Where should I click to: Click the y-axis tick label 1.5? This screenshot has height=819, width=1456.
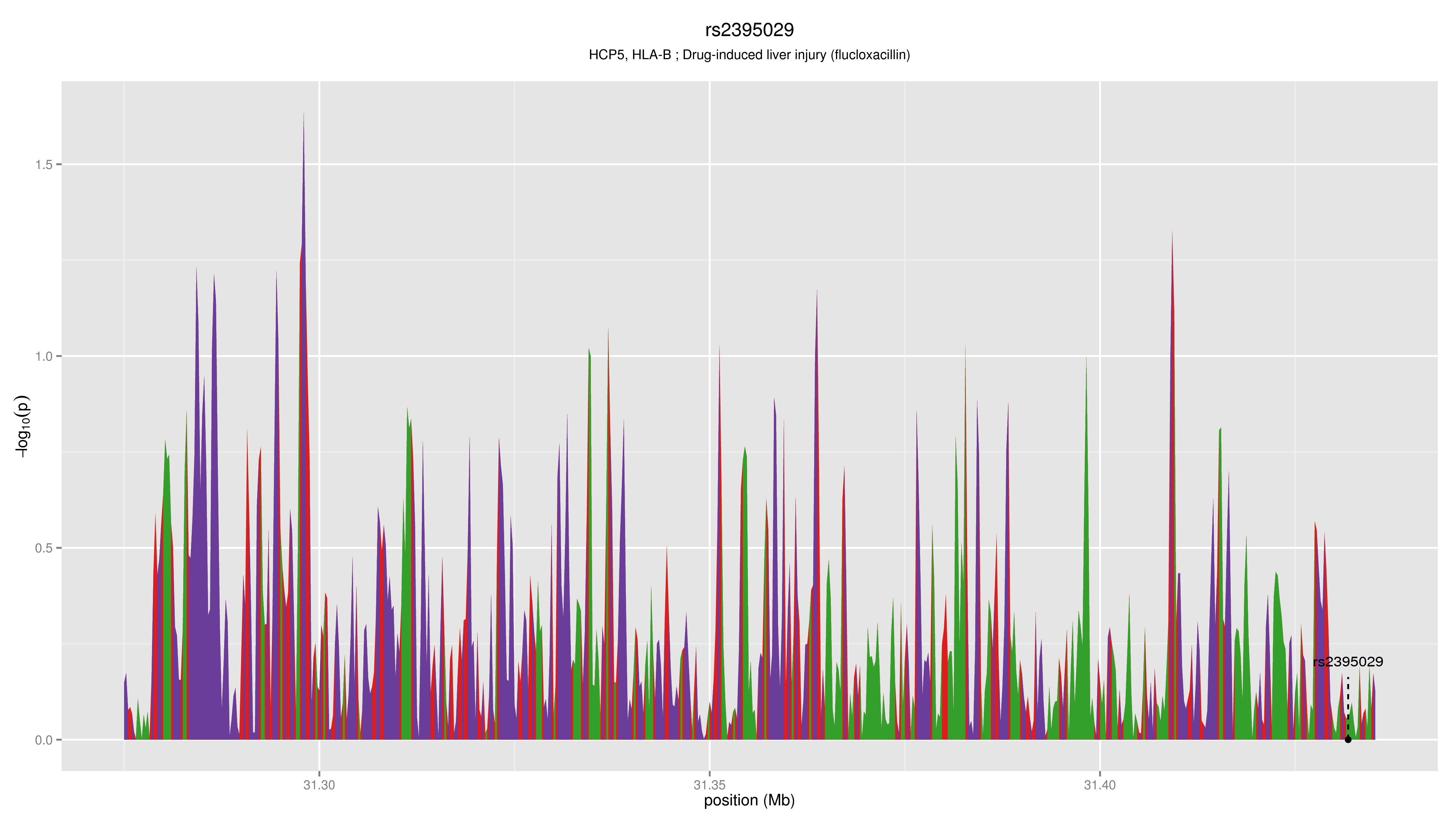[43, 164]
